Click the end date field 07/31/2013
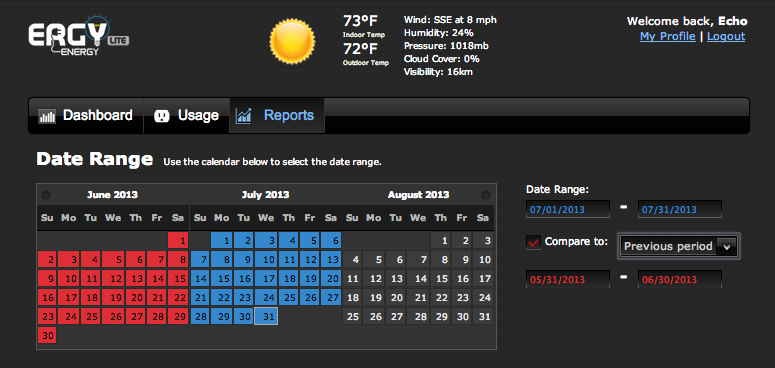Image resolution: width=775 pixels, height=368 pixels. coord(680,209)
